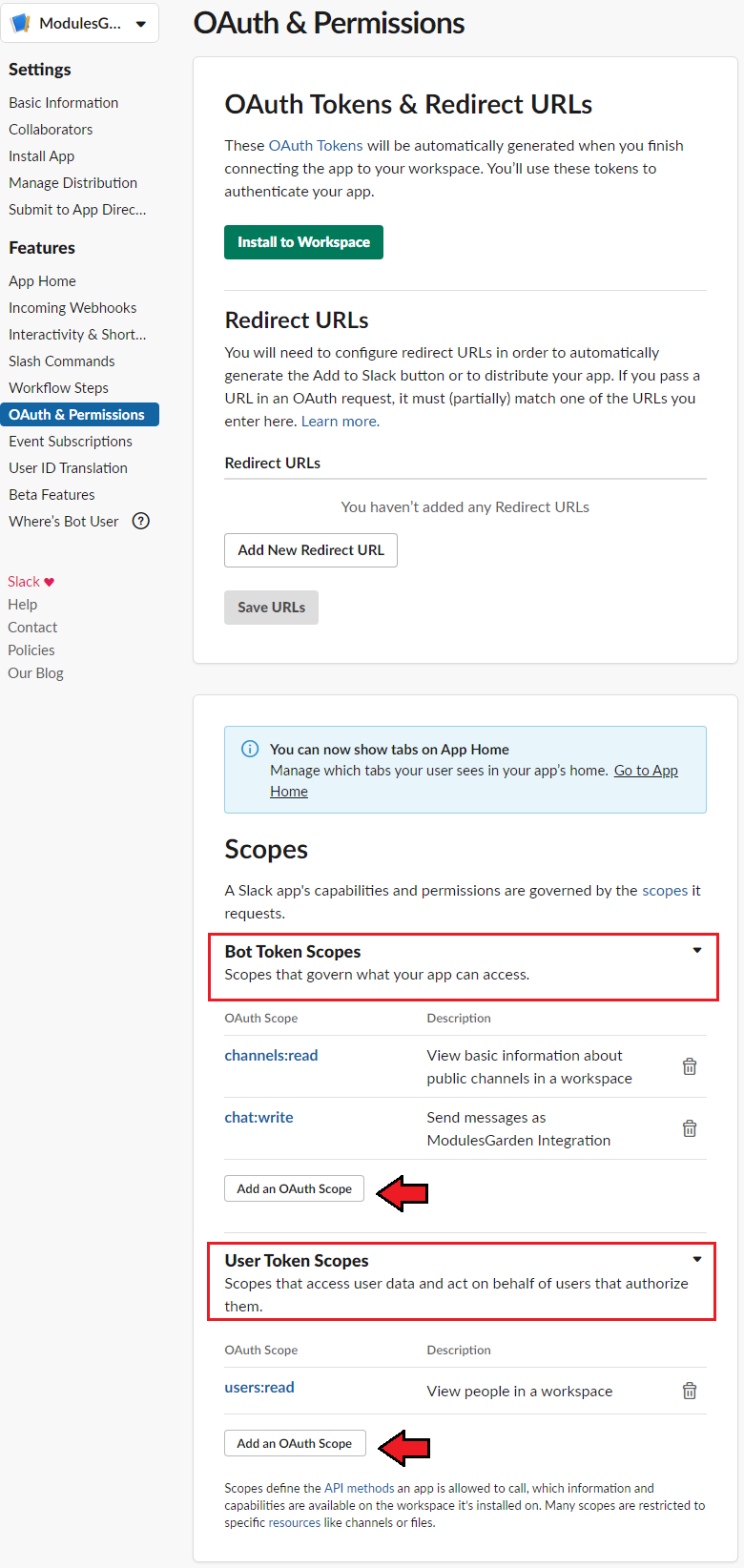Image resolution: width=744 pixels, height=1568 pixels.
Task: Follow the Learn more link
Action: (341, 421)
